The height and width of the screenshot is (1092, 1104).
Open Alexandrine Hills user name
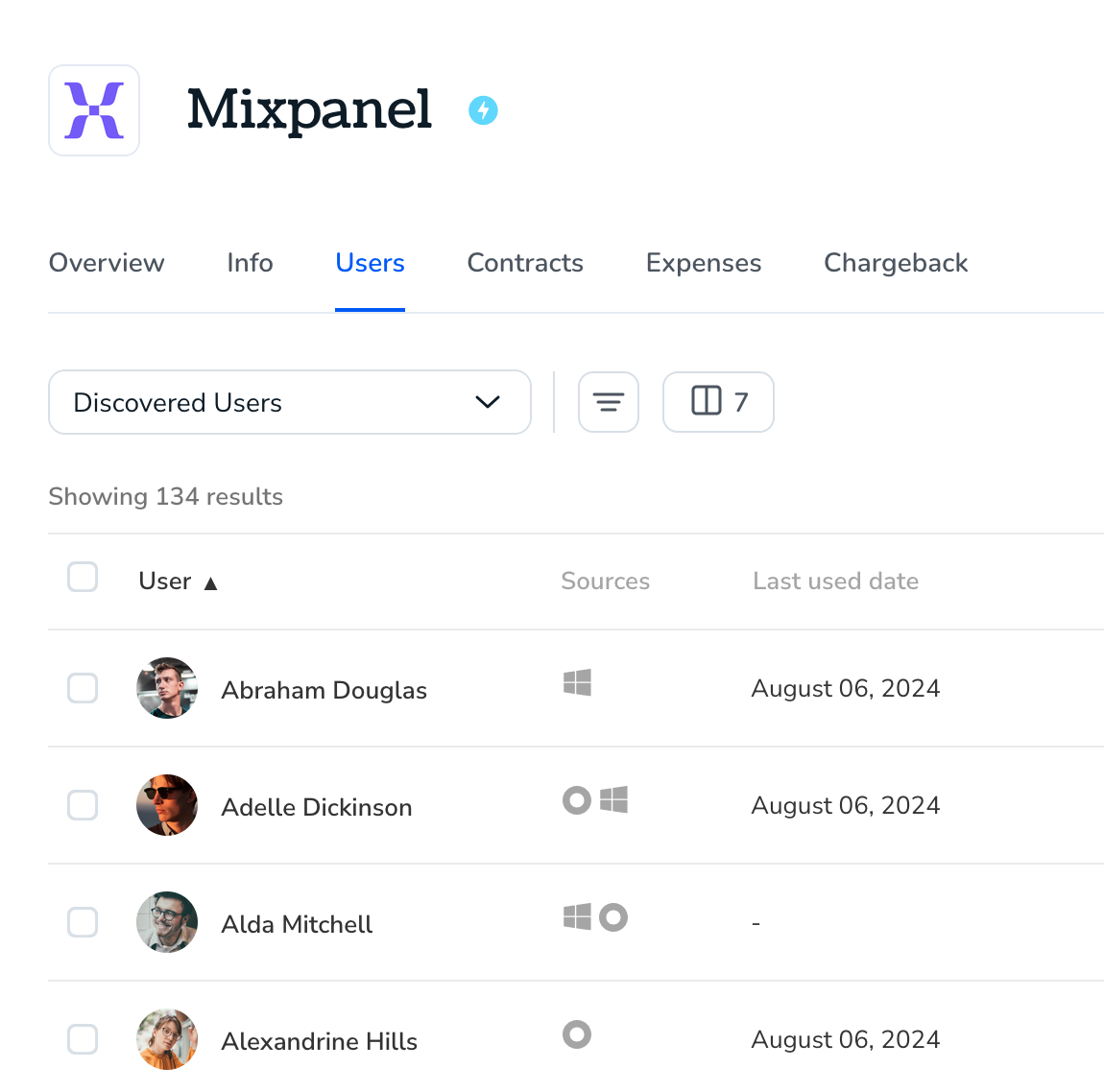tap(319, 1041)
